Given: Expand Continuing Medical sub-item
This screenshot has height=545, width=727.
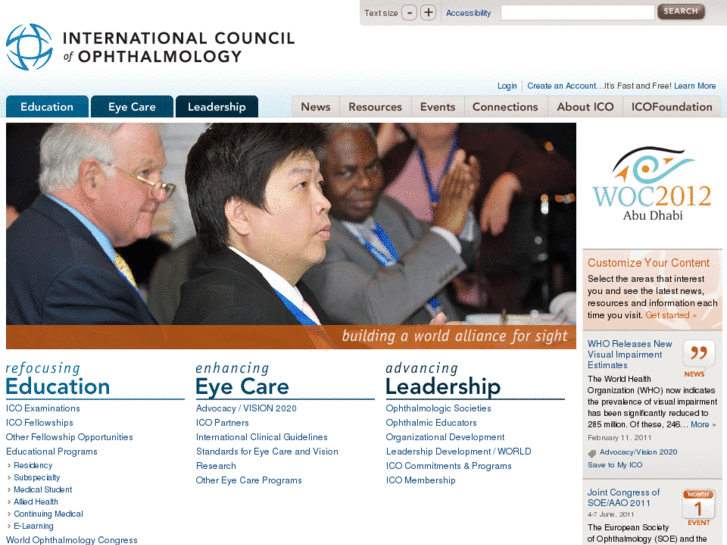Looking at the screenshot, I should click(x=48, y=513).
